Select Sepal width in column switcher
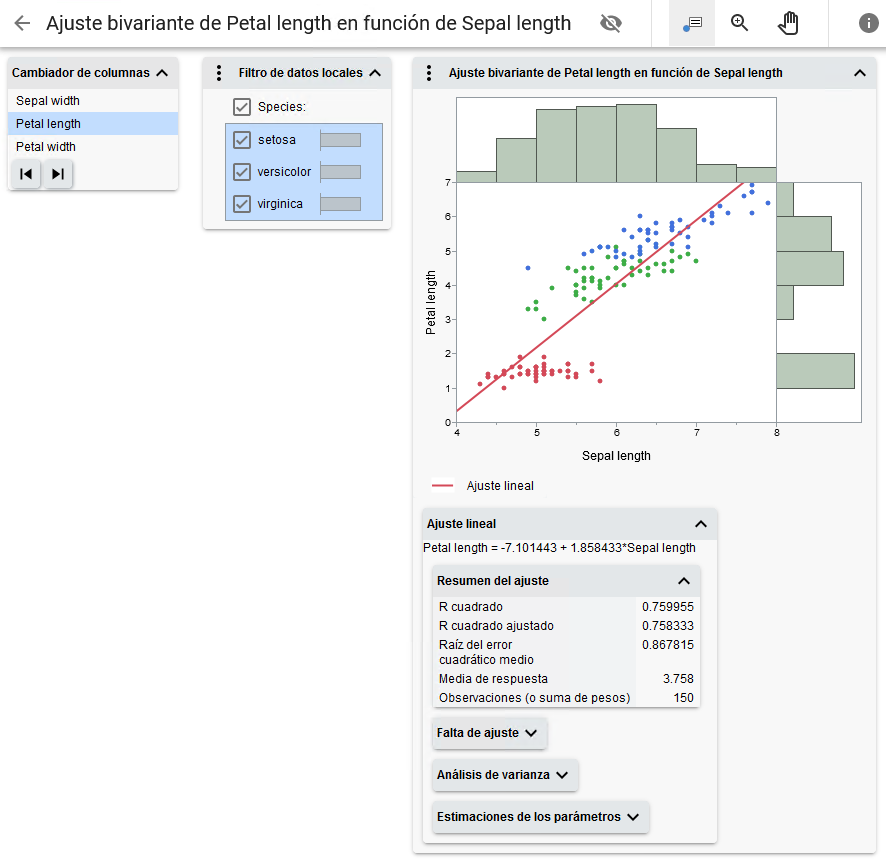886x859 pixels. [x=48, y=101]
